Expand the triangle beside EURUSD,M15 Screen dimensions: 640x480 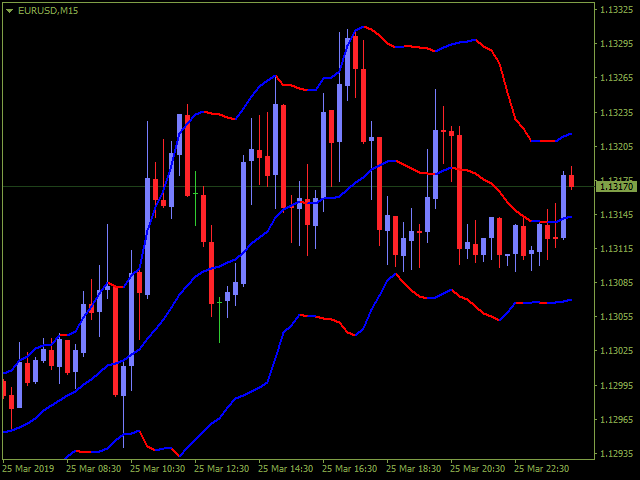pyautogui.click(x=9, y=11)
